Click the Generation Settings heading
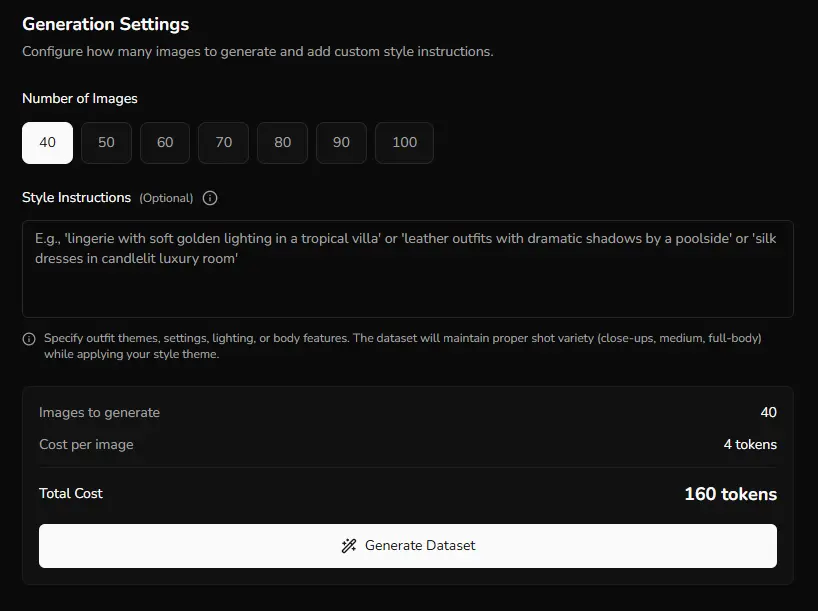 point(106,24)
